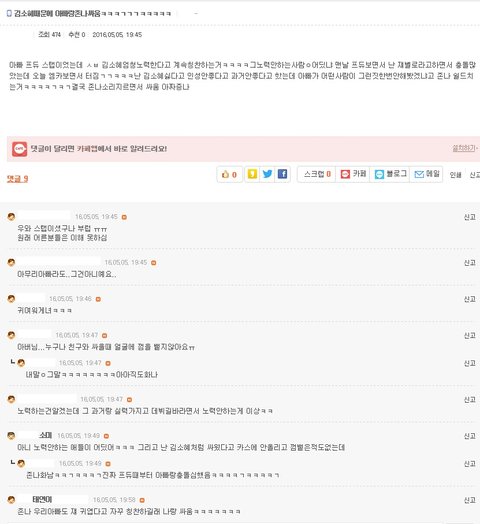Click the 인쇄 print link
The image size is (480, 524).
tap(455, 175)
